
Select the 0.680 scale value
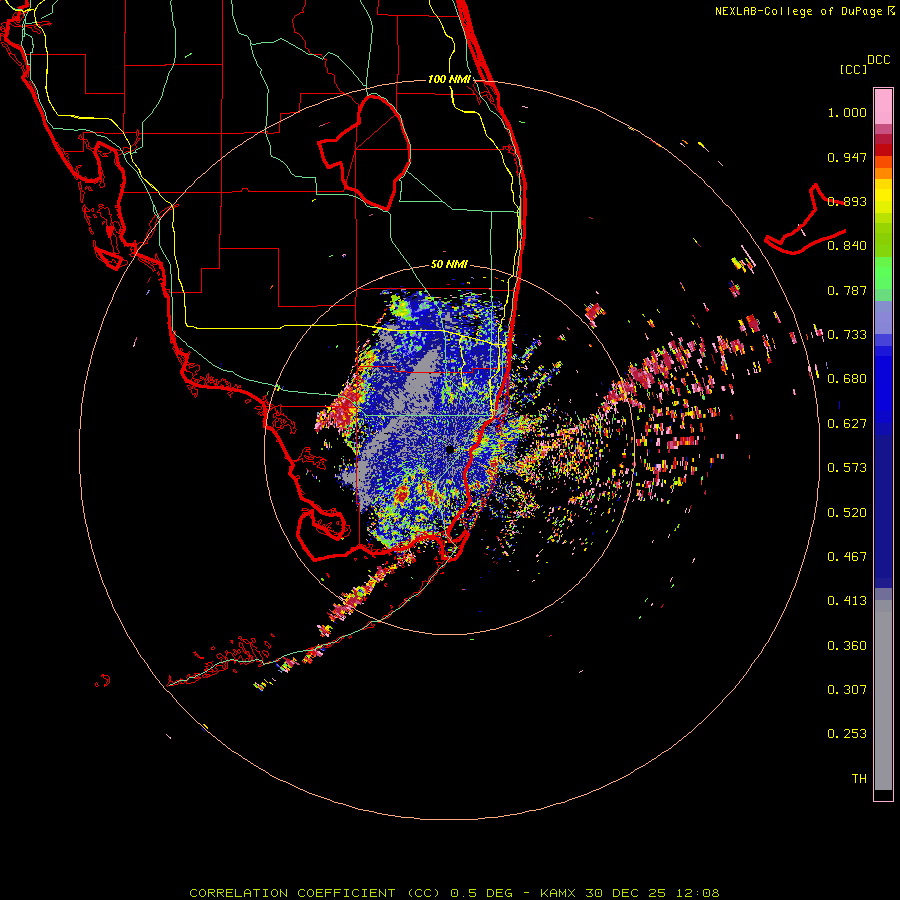847,379
